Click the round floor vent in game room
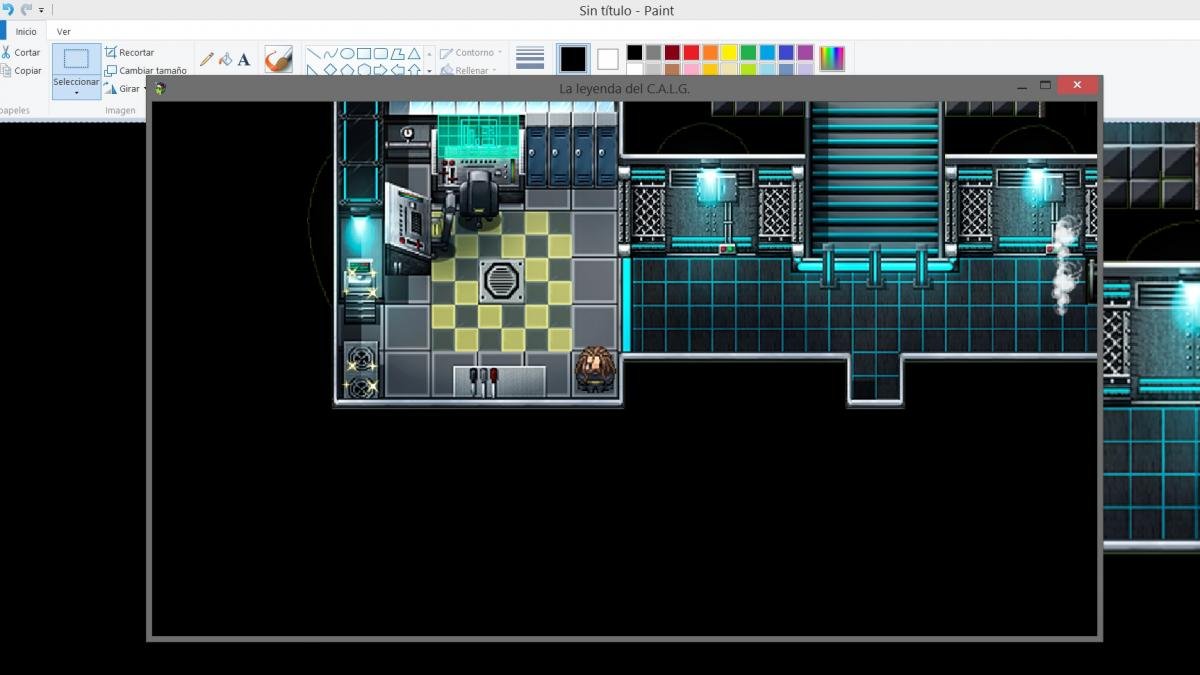The width and height of the screenshot is (1200, 675). click(x=502, y=281)
